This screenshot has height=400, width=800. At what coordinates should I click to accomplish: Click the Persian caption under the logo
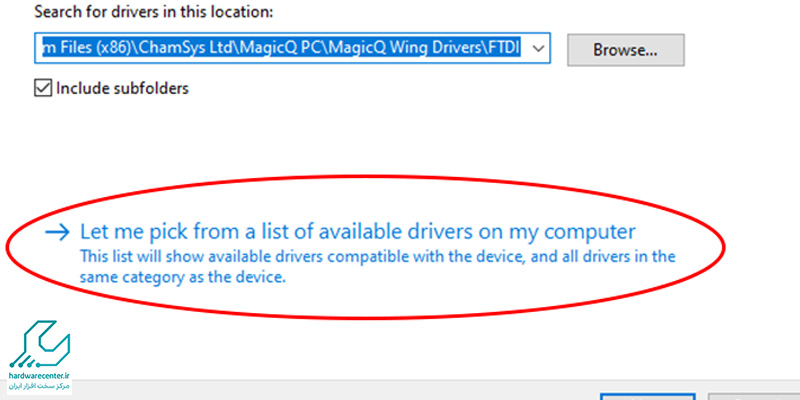(39, 386)
